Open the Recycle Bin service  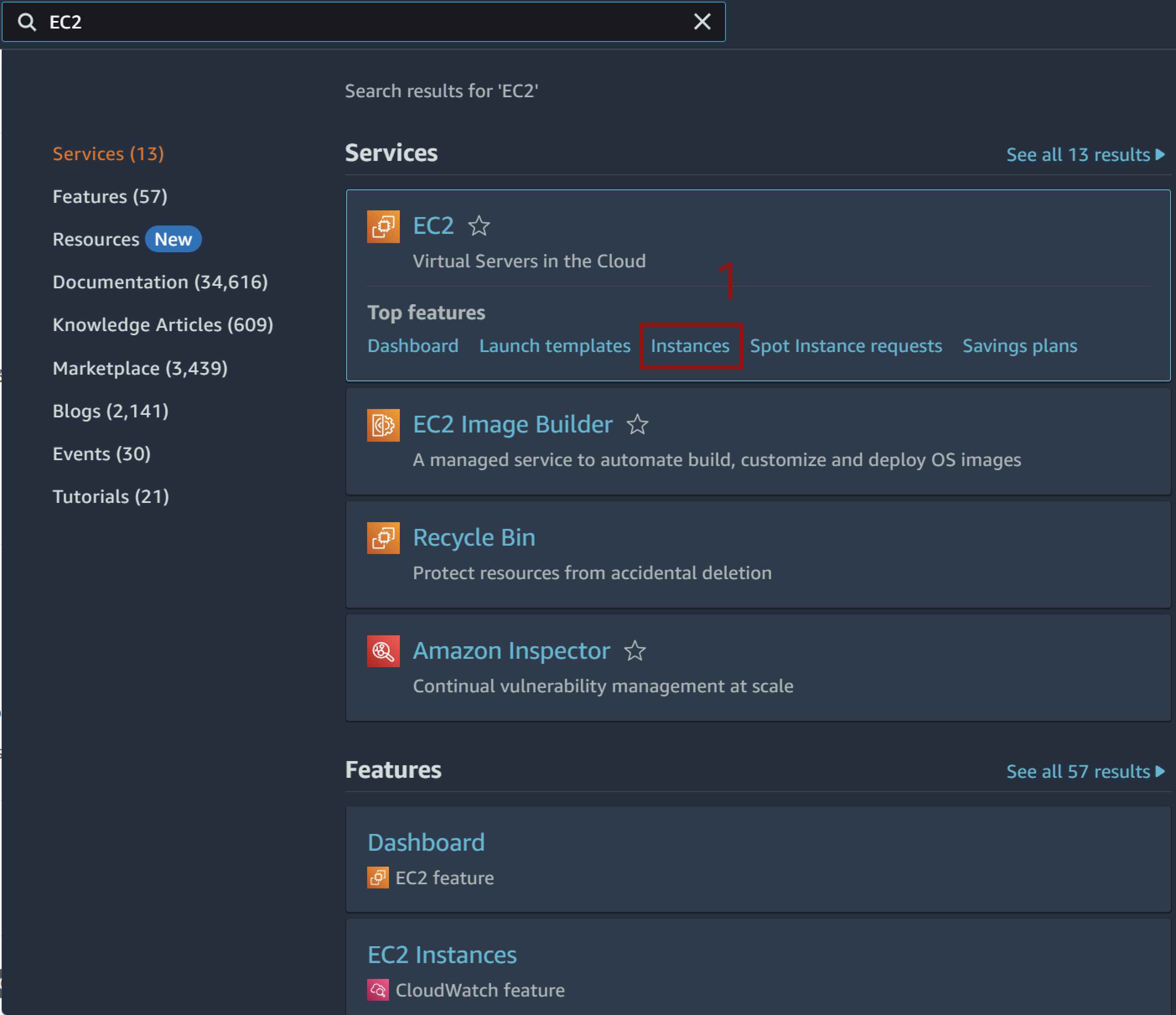474,538
